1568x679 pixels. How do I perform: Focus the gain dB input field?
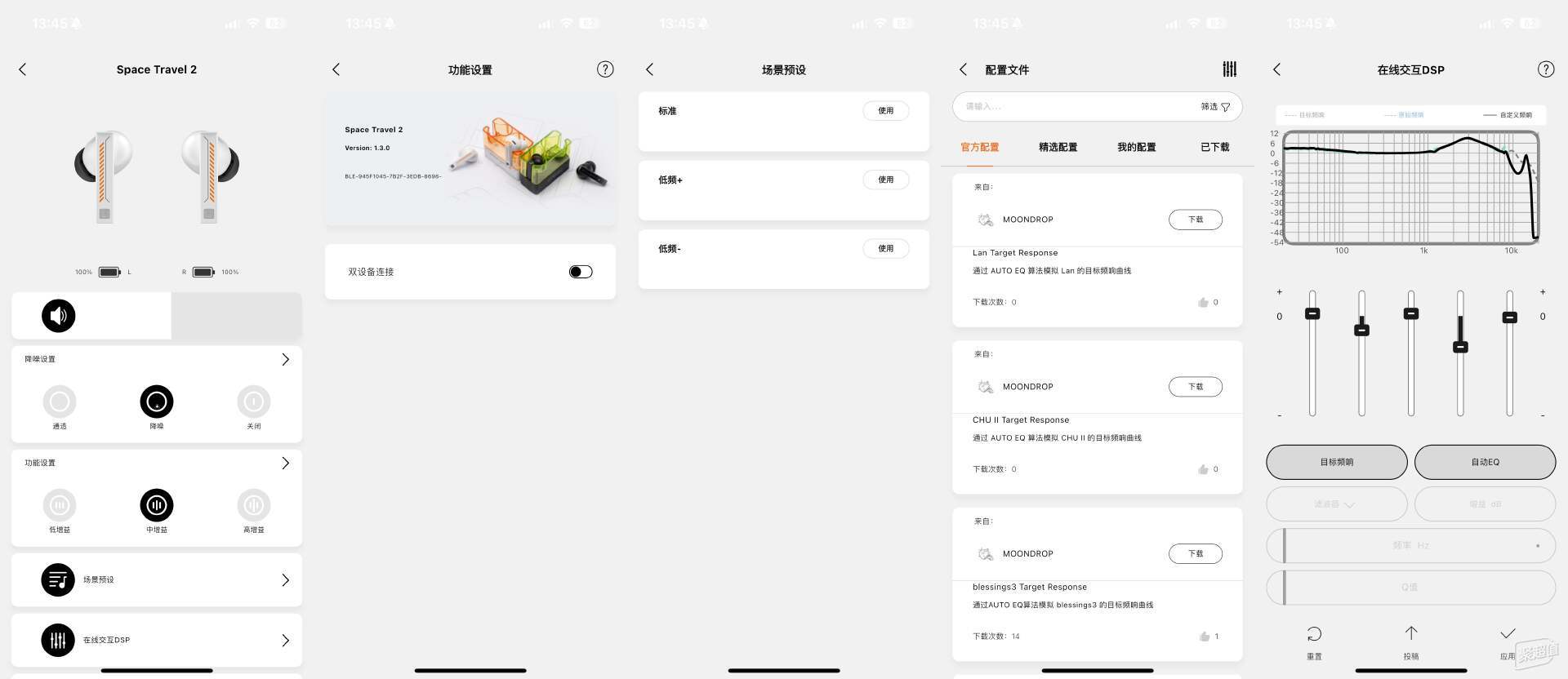click(1485, 504)
